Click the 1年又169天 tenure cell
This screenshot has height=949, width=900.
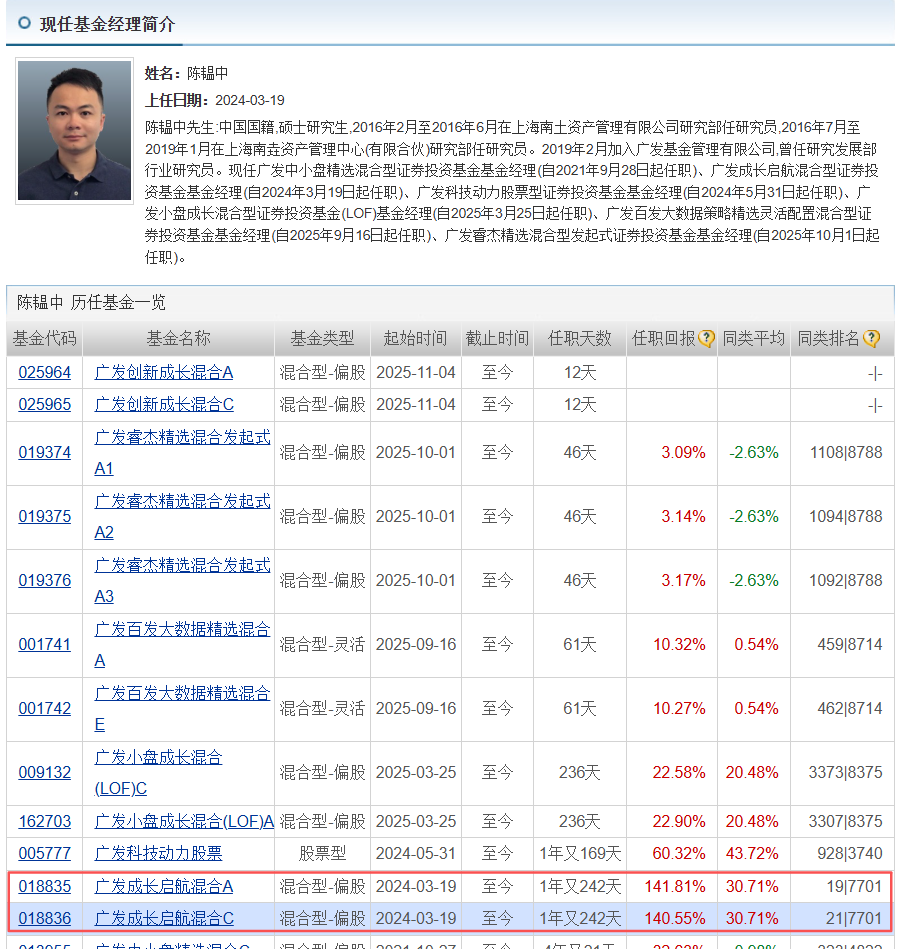point(580,853)
